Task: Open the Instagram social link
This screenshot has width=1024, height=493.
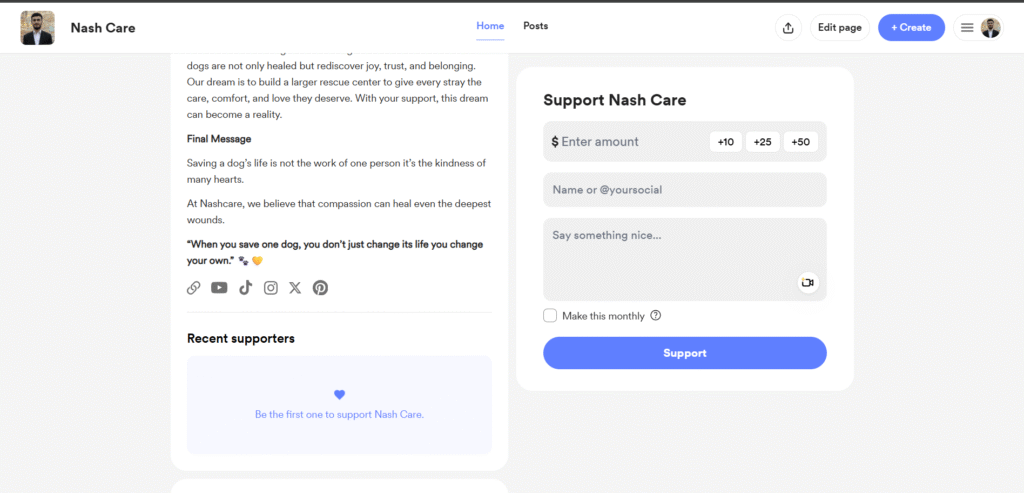Action: 270,288
